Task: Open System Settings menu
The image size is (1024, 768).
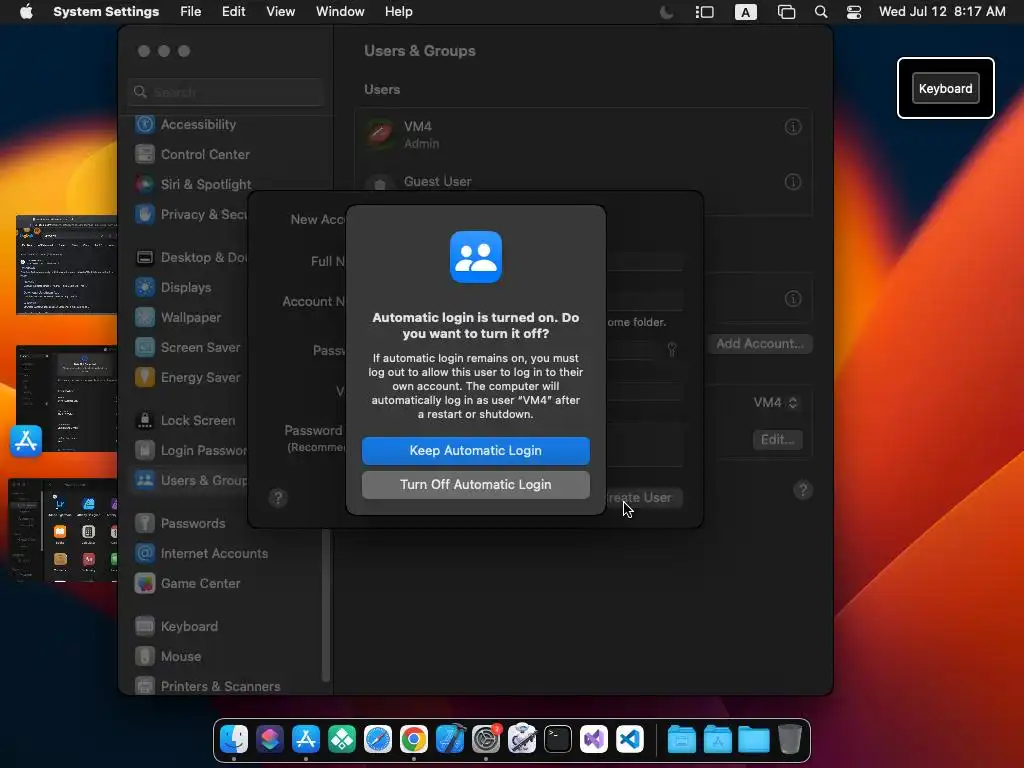Action: click(x=106, y=12)
